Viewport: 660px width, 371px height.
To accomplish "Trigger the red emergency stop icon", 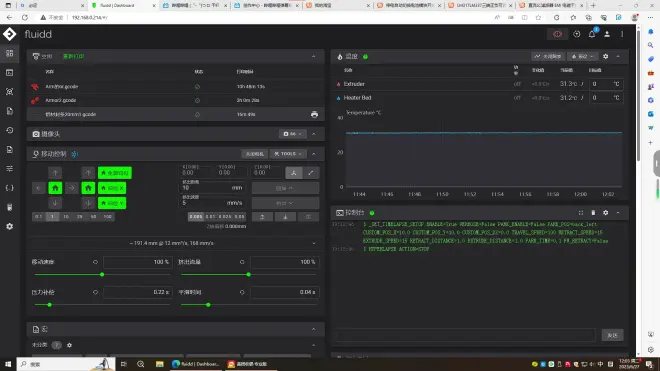I will click(557, 34).
